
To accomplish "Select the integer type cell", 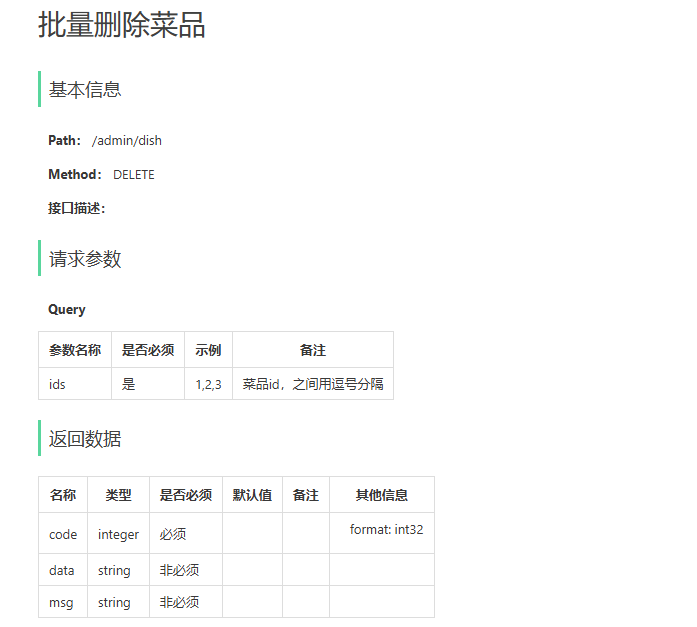I will (118, 535).
